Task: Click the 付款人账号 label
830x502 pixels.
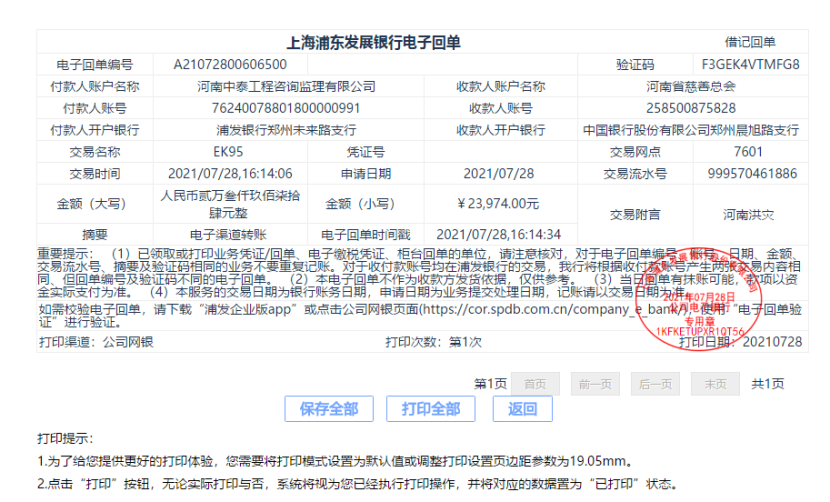Action: pos(95,108)
